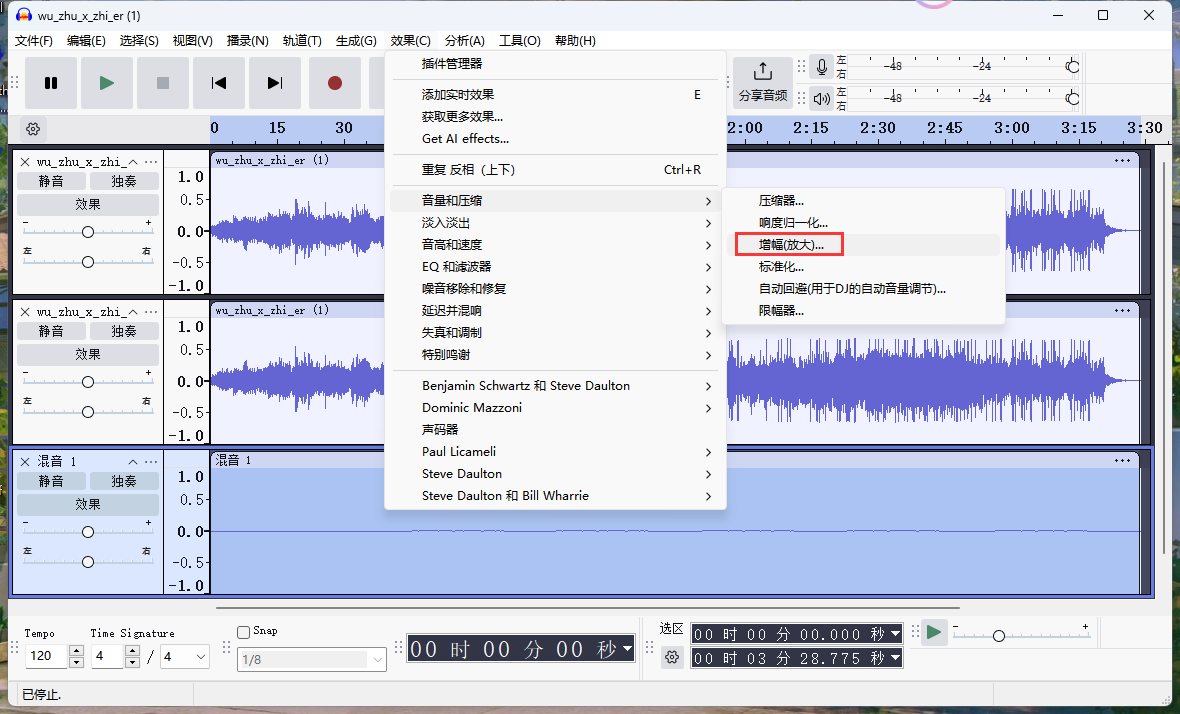Mute the 混音 1 track (静音)

tap(51, 481)
